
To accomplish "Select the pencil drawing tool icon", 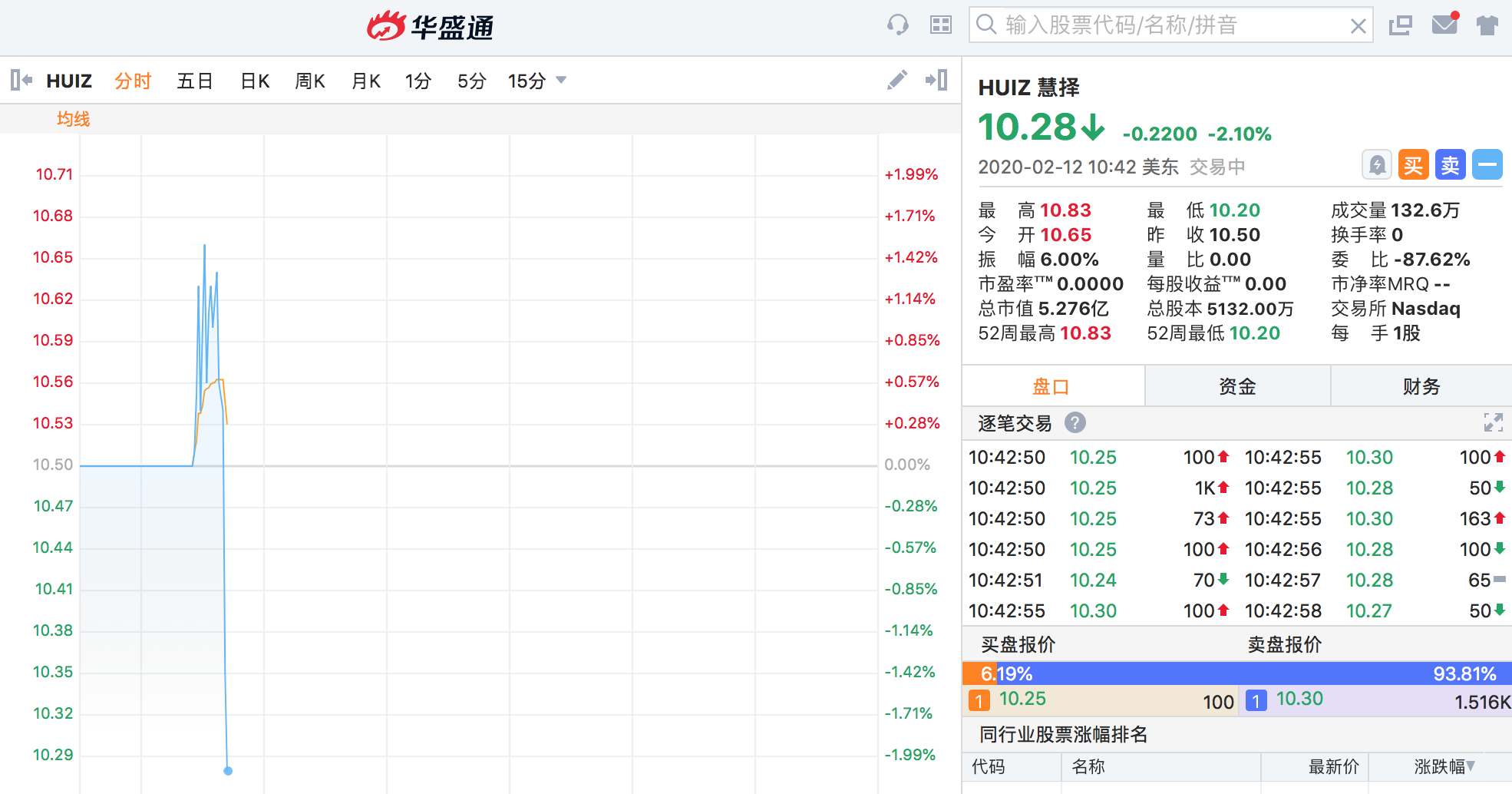I will (896, 80).
